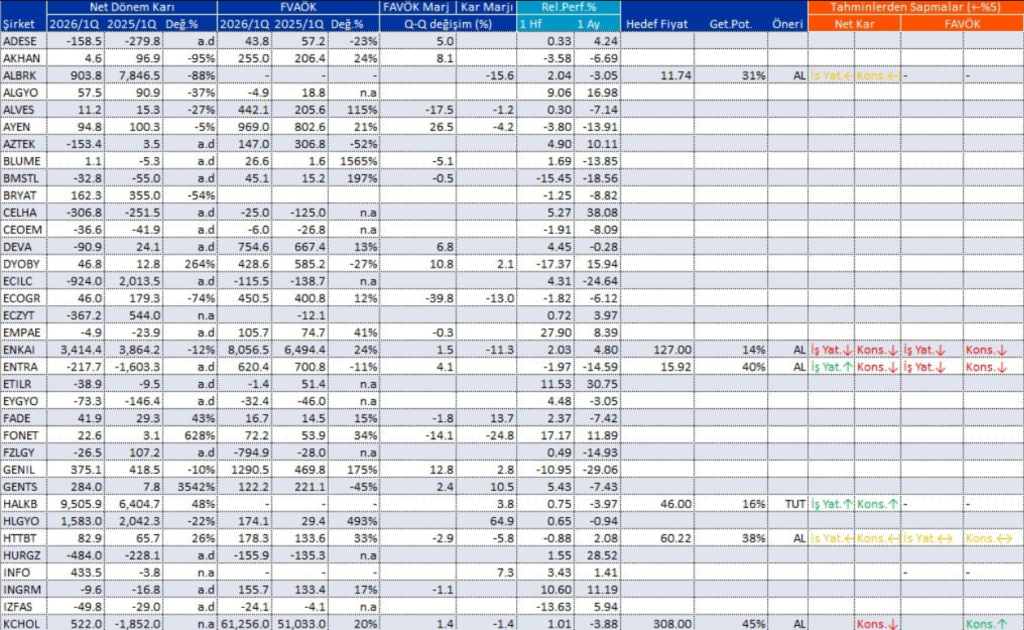
Task: Click DYOBY net profit change 264%
Action: point(199,264)
